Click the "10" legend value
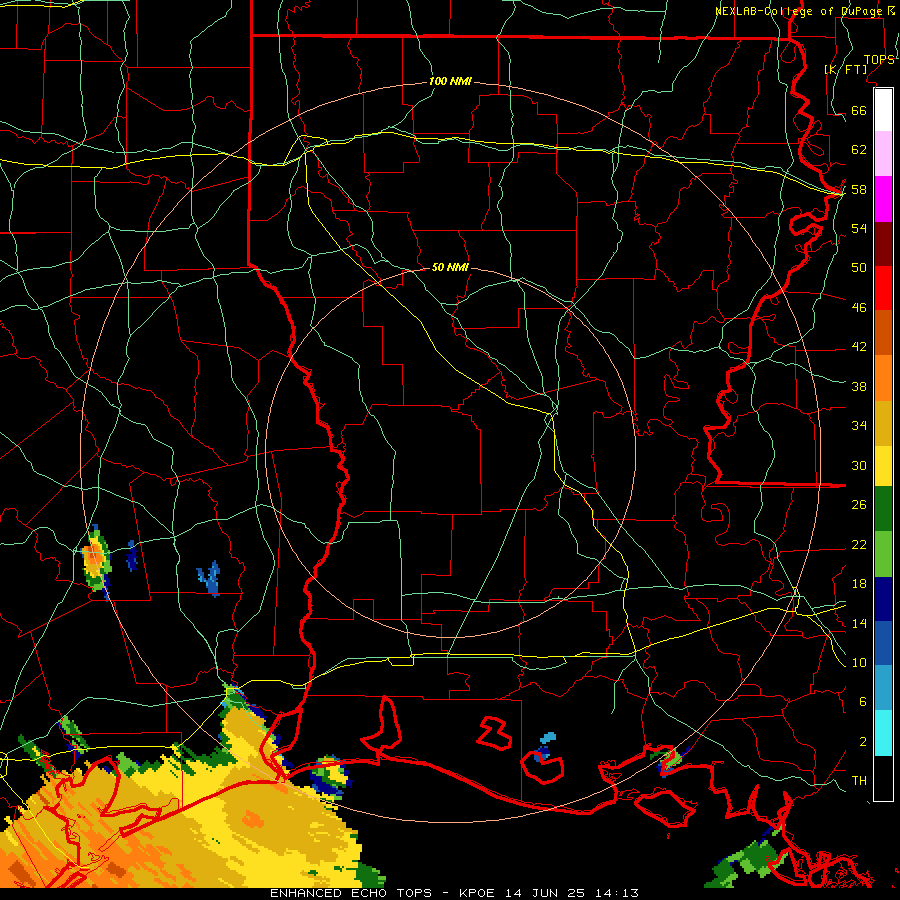 pos(859,663)
